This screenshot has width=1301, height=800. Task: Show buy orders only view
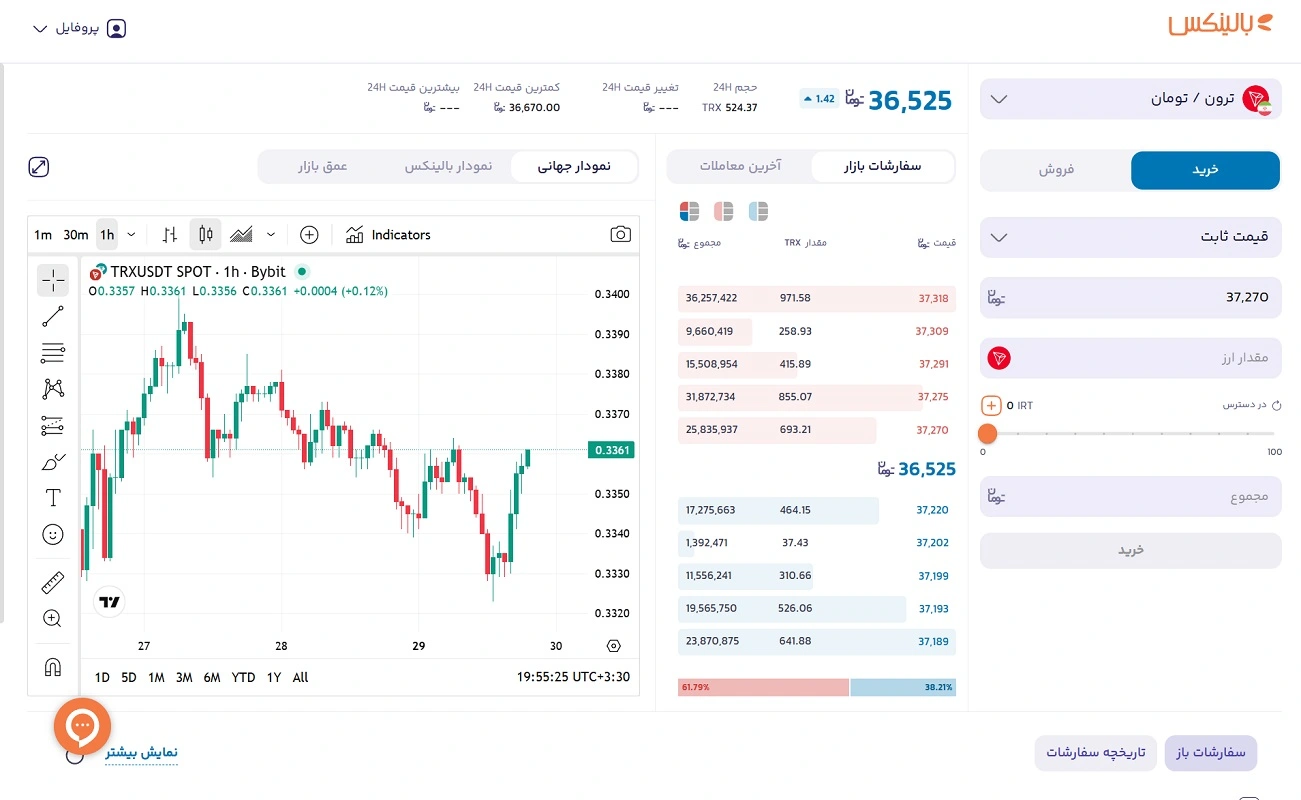click(758, 211)
